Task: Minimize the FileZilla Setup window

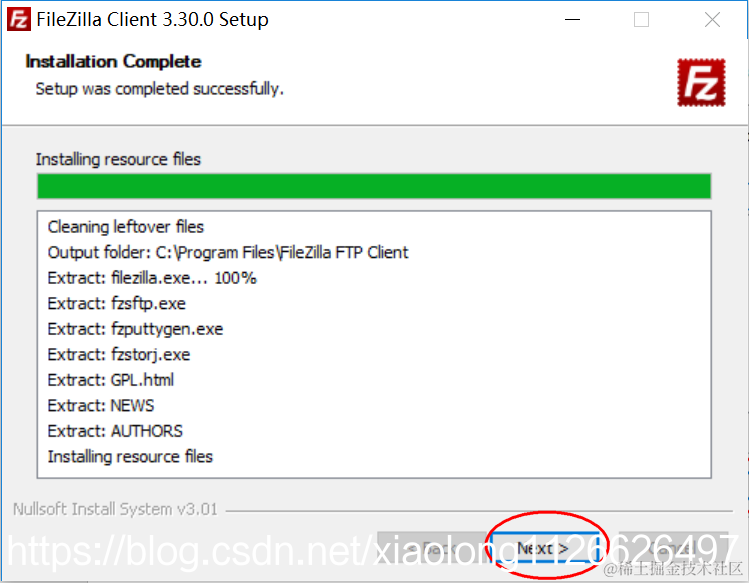Action: pos(572,20)
